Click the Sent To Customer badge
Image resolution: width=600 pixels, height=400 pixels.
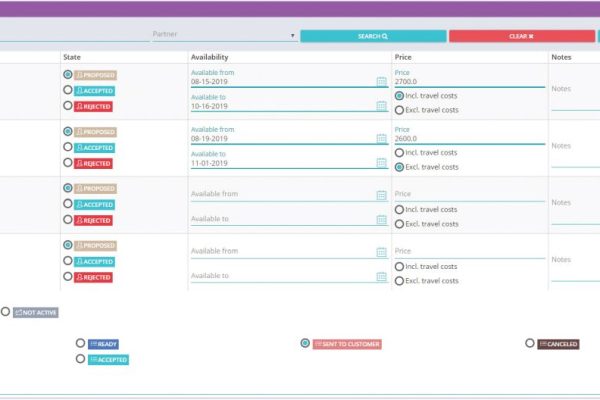(347, 344)
